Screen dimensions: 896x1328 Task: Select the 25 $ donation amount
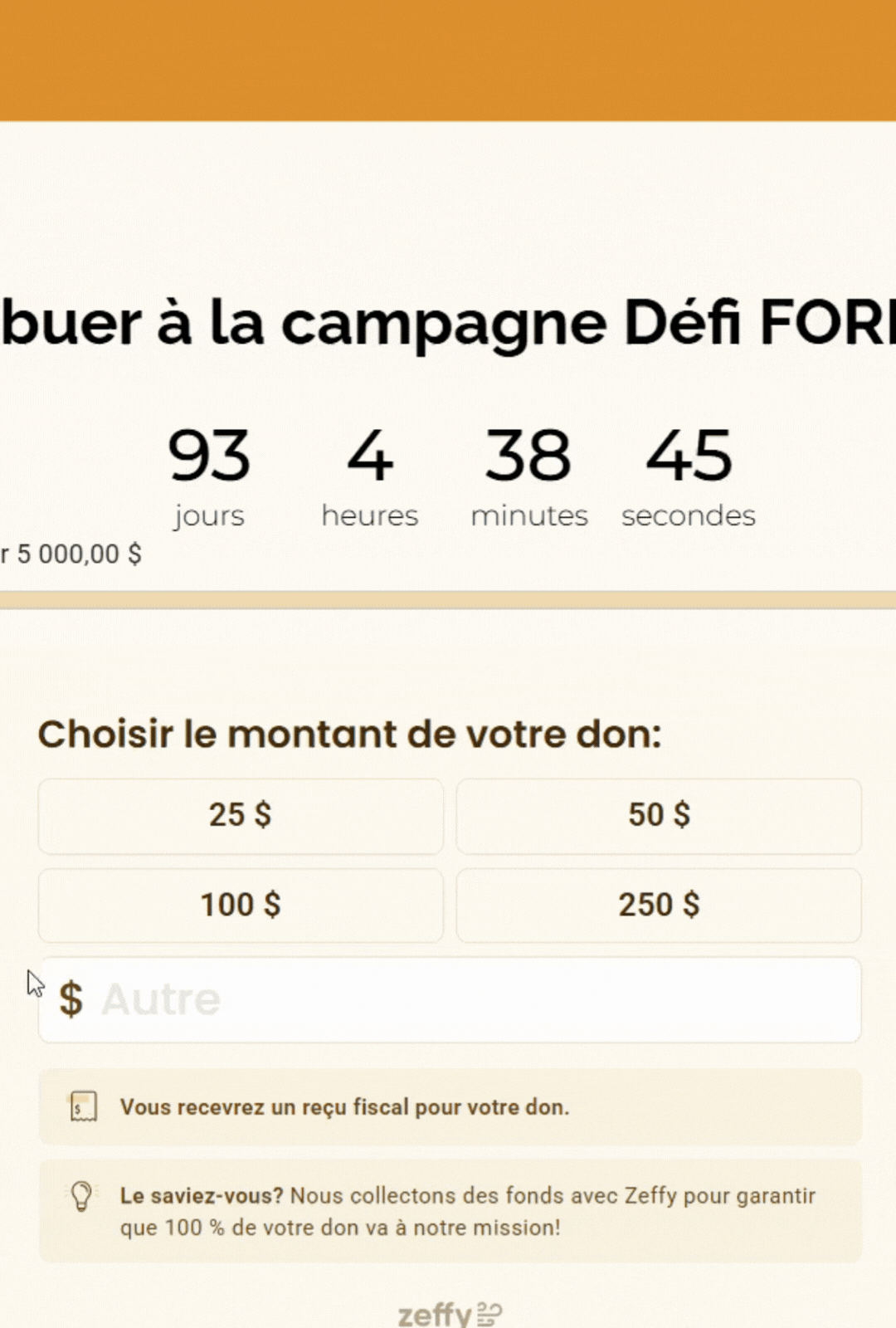click(x=241, y=816)
